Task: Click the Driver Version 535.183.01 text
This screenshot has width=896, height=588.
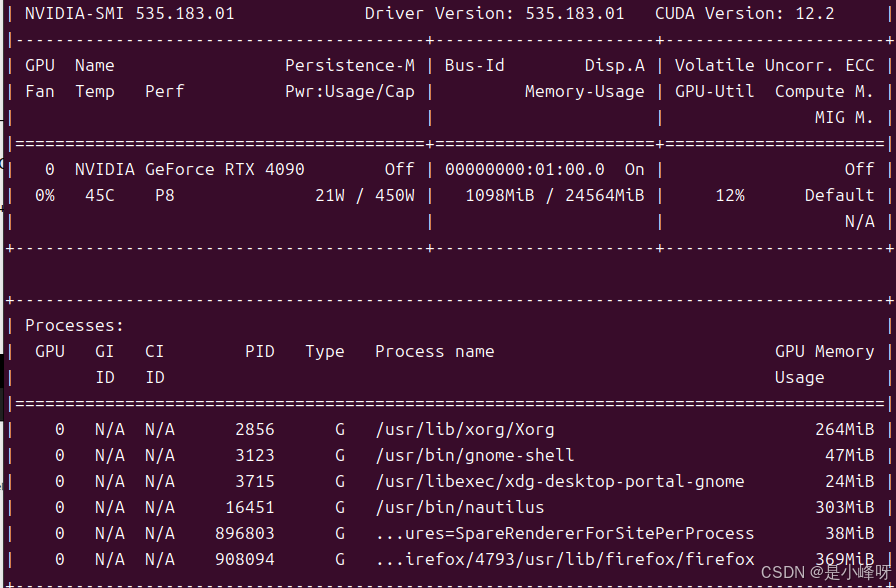Action: click(x=494, y=14)
